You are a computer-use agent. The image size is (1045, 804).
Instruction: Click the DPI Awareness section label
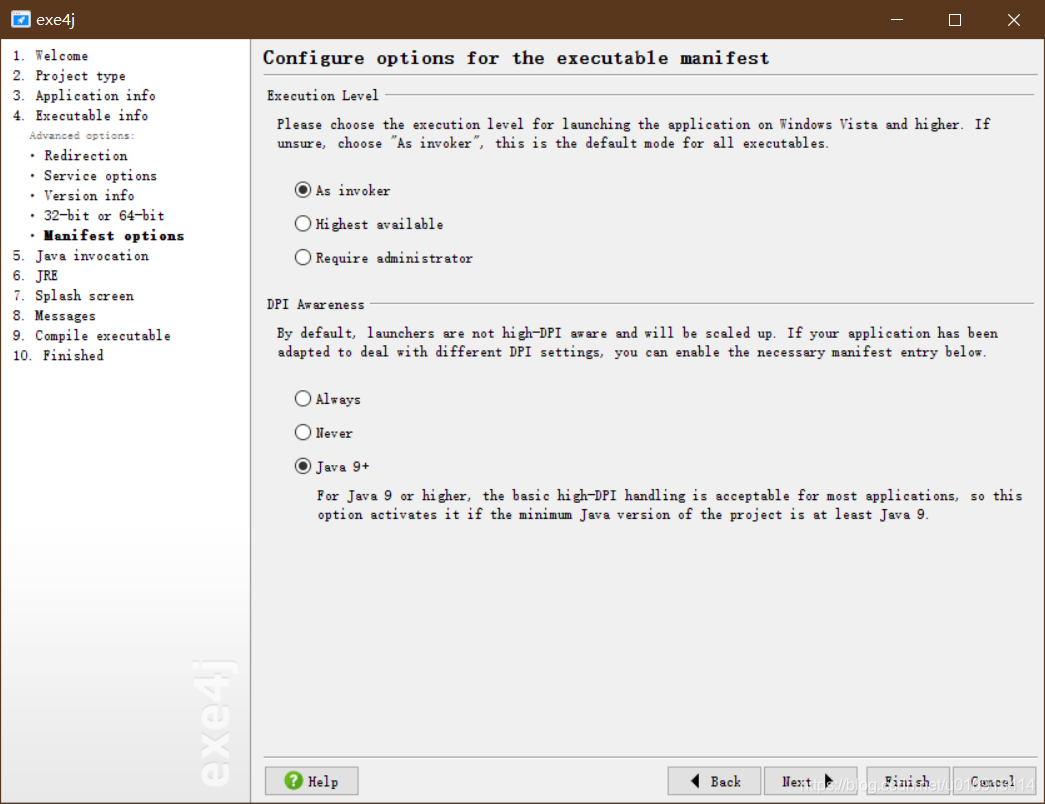tap(316, 305)
